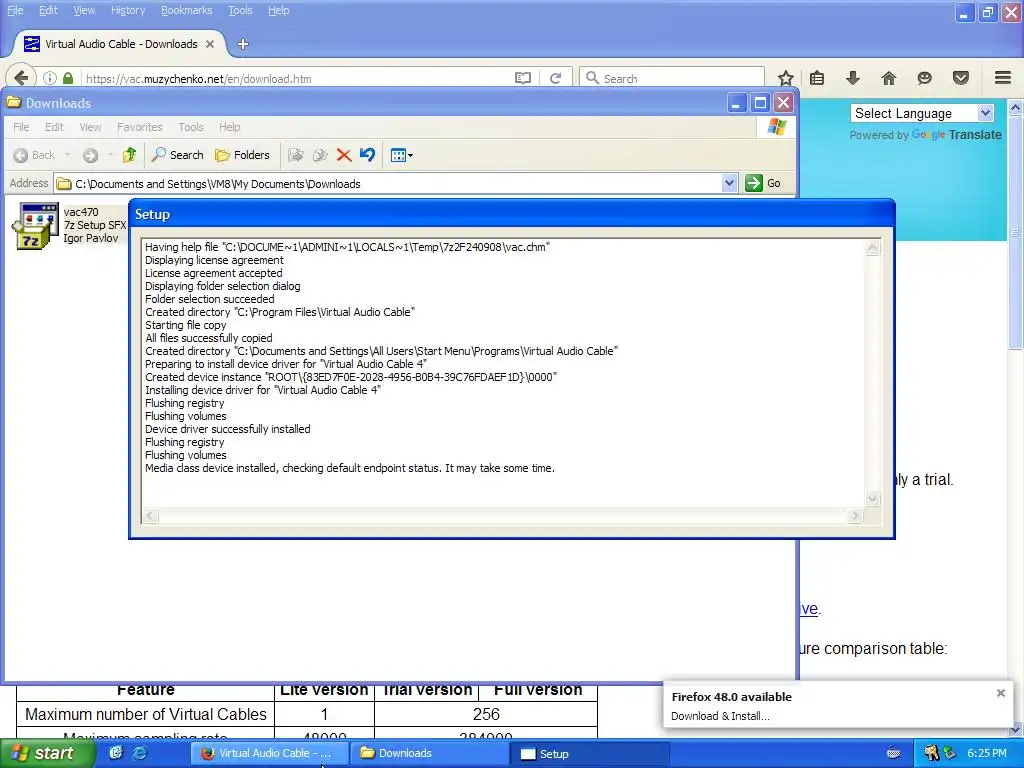Open Explorer Favorites menu

pyautogui.click(x=140, y=127)
